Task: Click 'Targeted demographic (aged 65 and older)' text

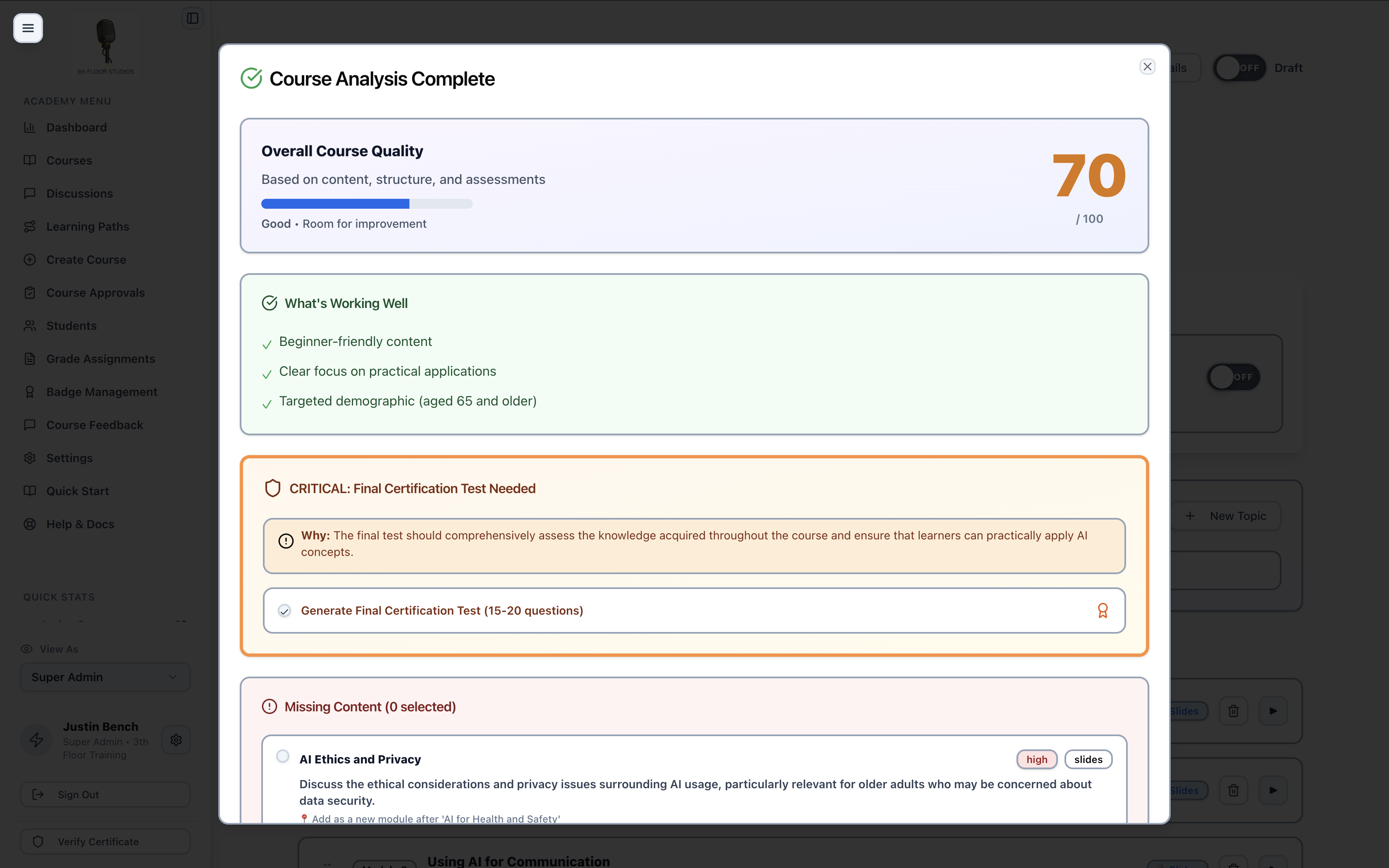Action: coord(408,401)
